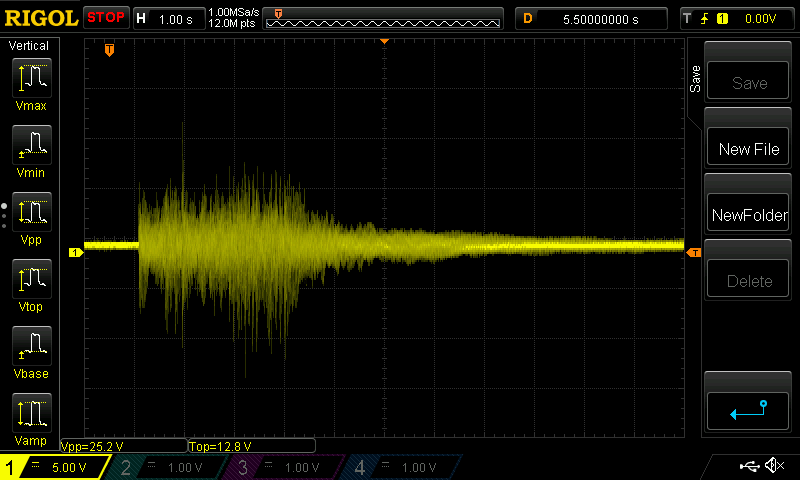Click the vertical Save tab label

[x=695, y=79]
